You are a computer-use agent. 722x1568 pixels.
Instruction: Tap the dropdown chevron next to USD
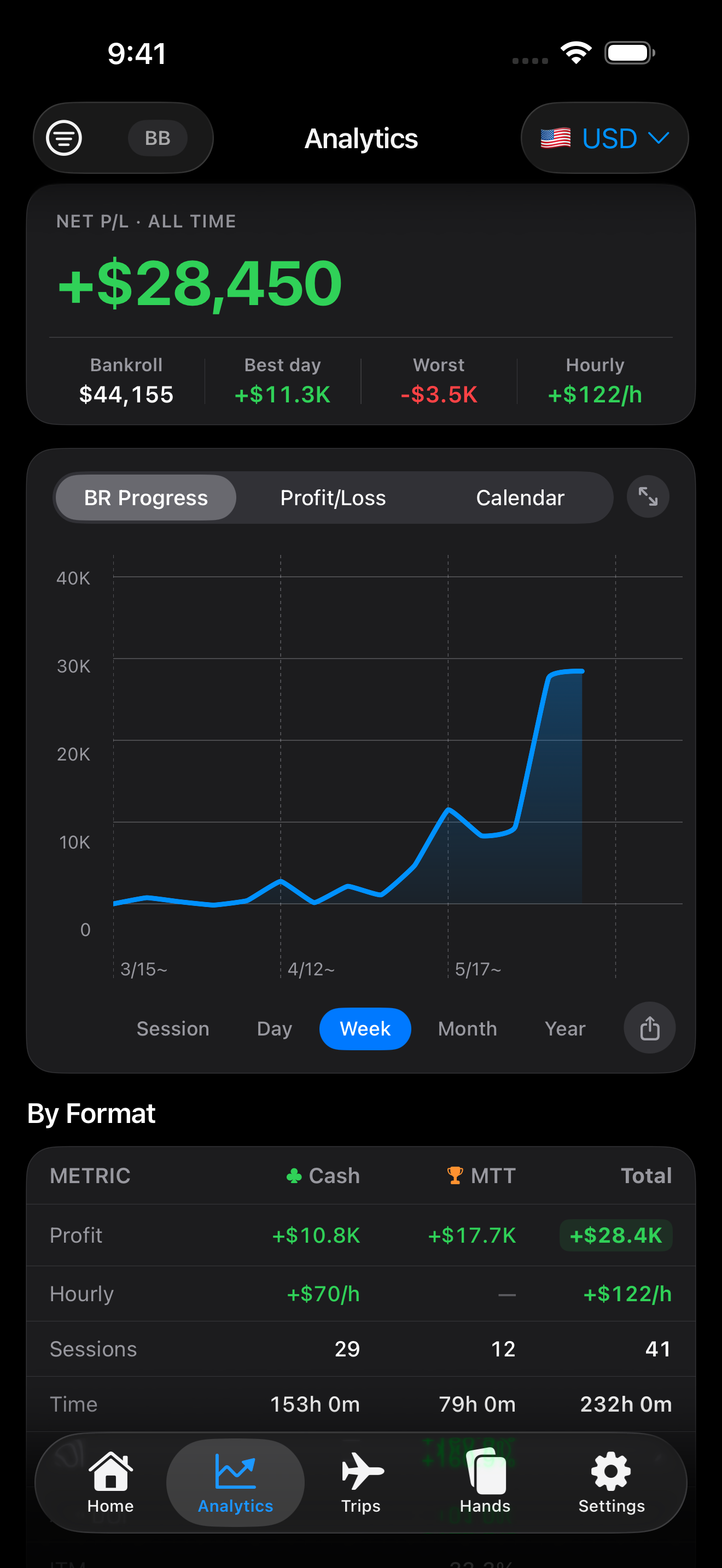659,138
